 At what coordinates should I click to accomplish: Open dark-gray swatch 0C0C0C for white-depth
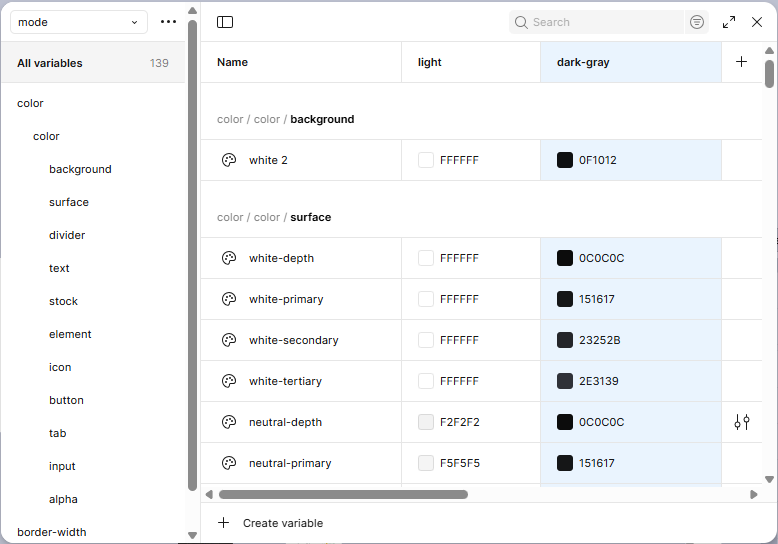[x=565, y=258]
